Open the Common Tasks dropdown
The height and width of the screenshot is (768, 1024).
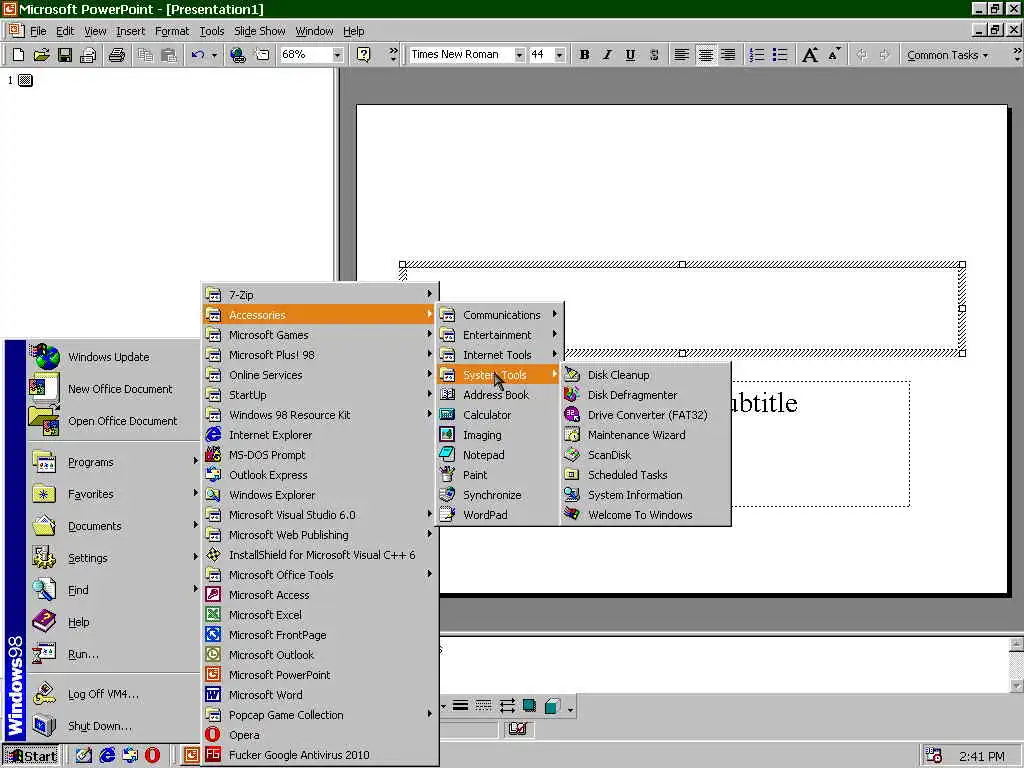coord(947,55)
